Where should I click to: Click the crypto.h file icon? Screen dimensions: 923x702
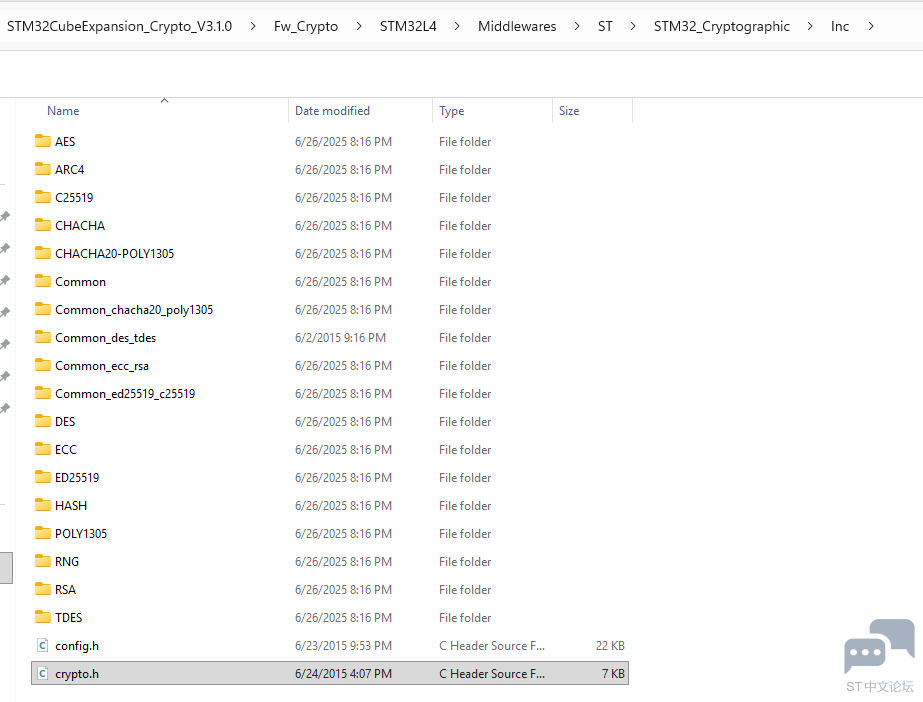[x=42, y=673]
